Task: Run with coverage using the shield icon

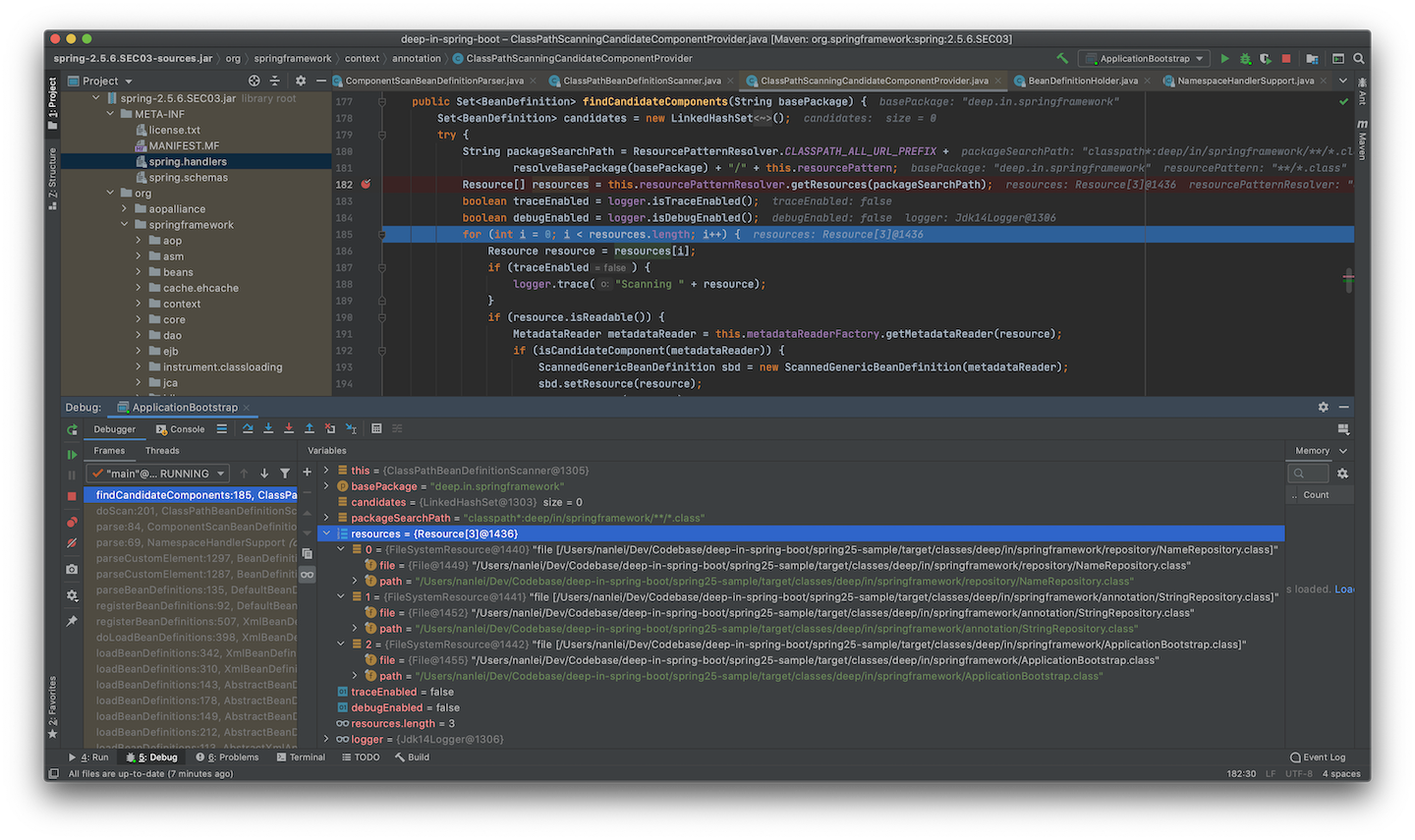Action: (x=1266, y=59)
